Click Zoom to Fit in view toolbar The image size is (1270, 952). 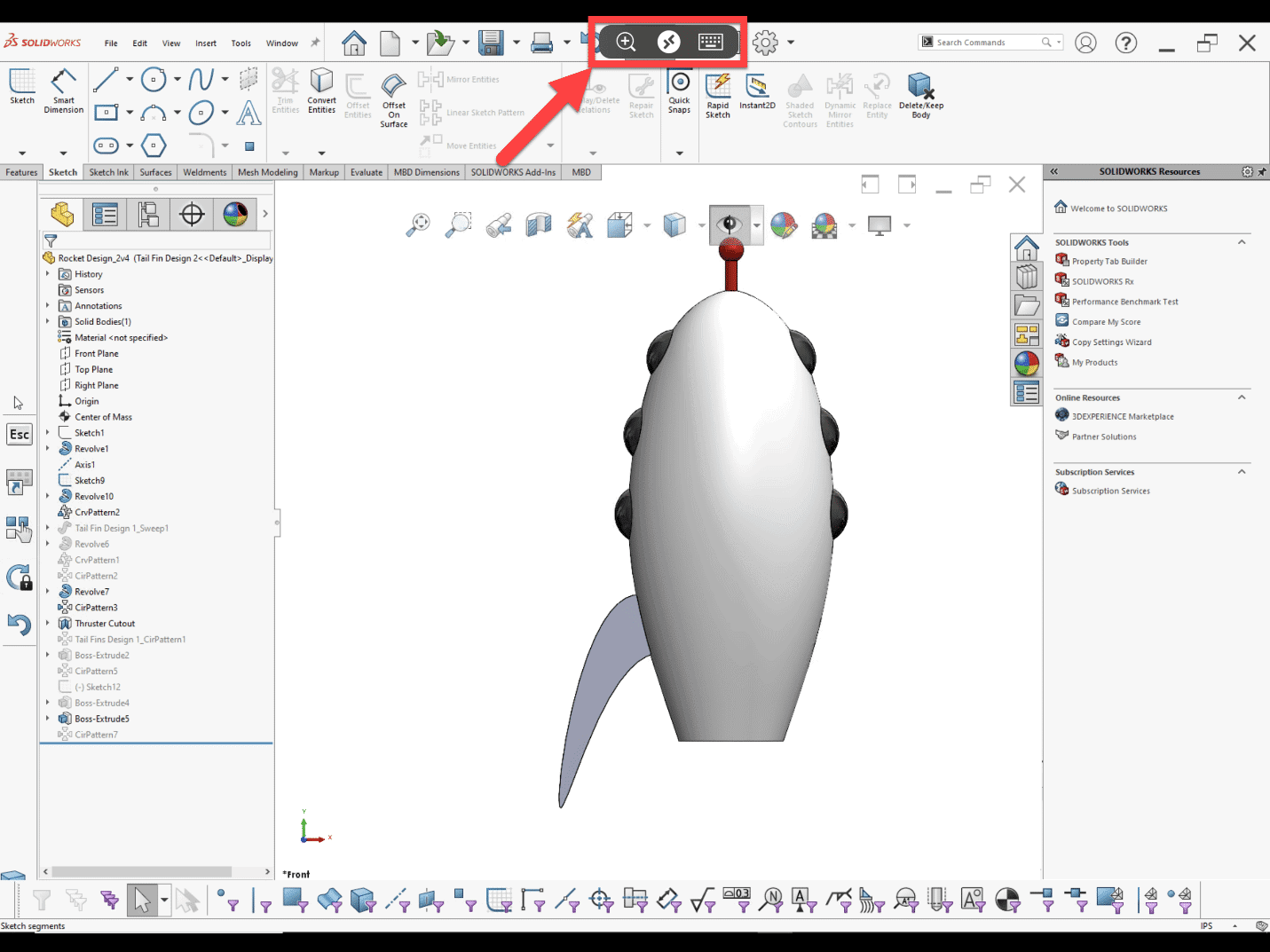coord(418,225)
